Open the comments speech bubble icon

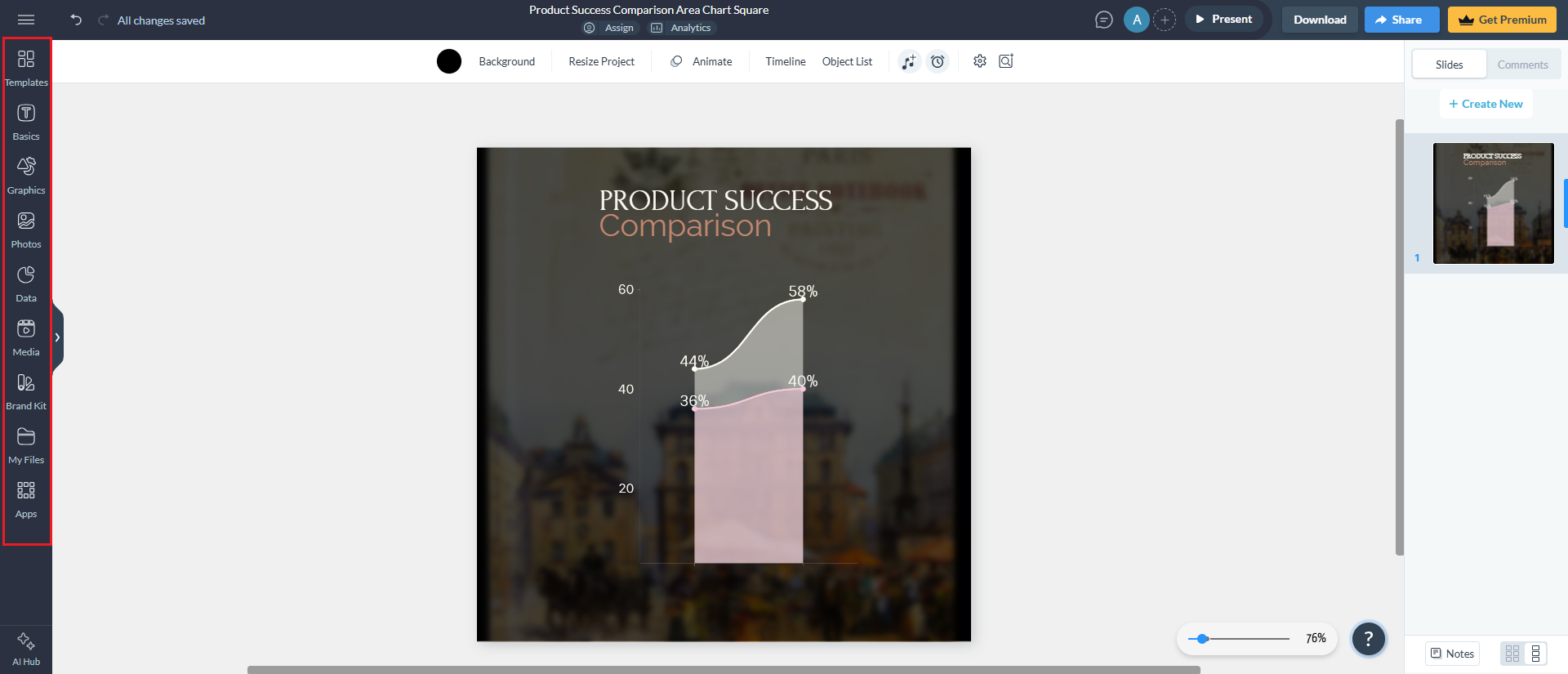[x=1104, y=20]
